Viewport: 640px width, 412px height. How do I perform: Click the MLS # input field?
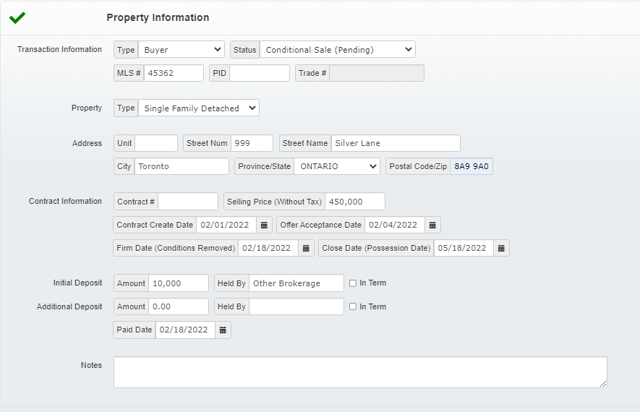[x=172, y=73]
